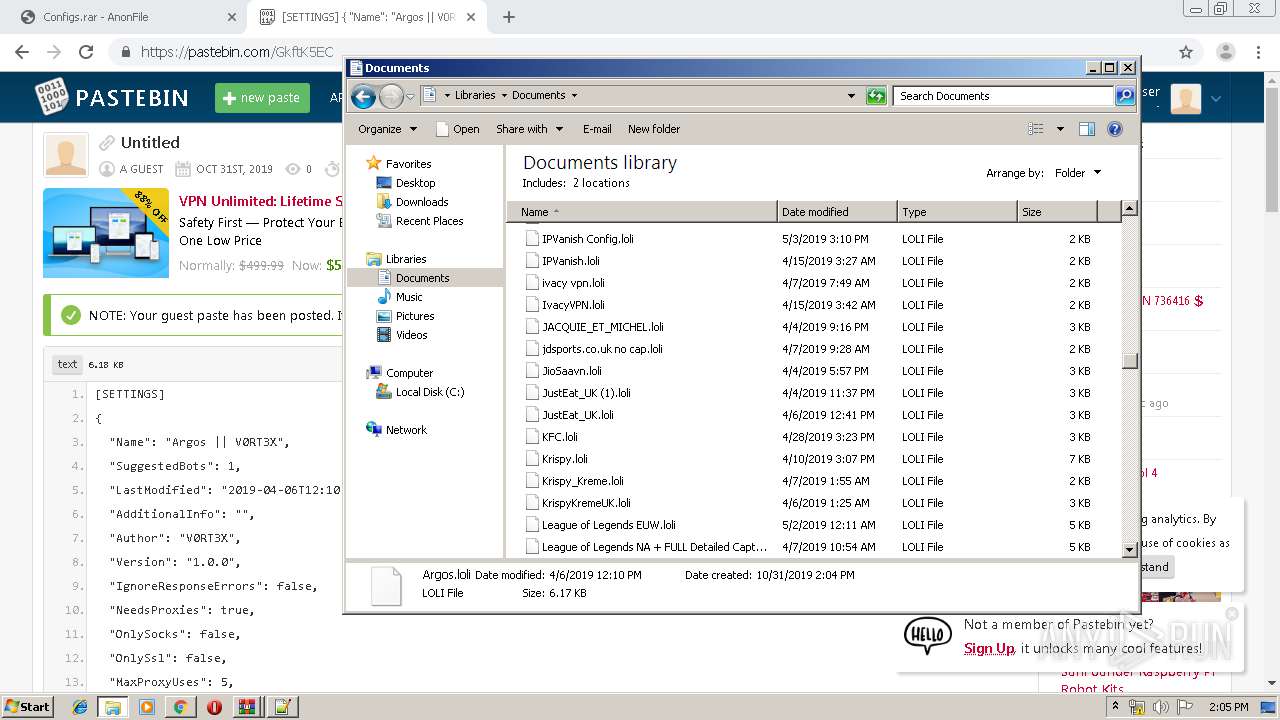Bookmark this page with the star icon

pyautogui.click(x=1186, y=52)
